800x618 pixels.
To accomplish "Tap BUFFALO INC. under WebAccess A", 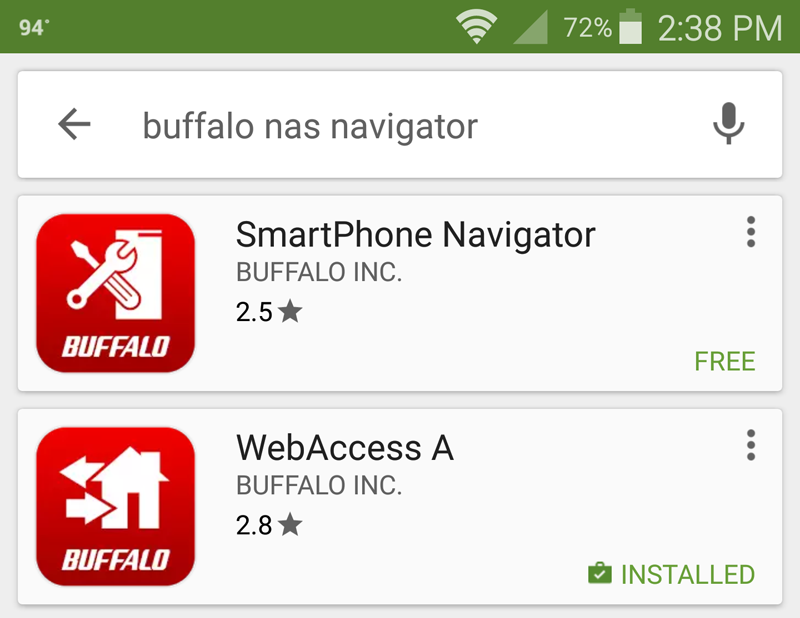I will pos(319,485).
